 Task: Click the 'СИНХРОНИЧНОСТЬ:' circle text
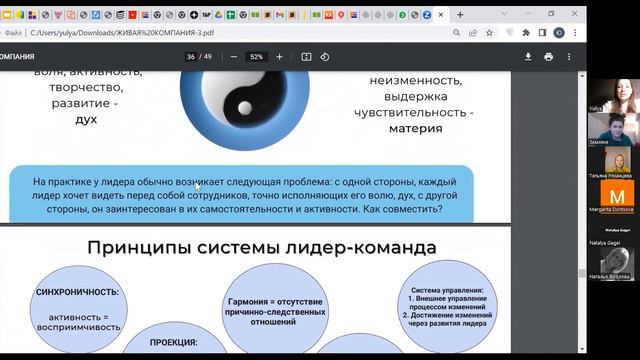point(77,292)
